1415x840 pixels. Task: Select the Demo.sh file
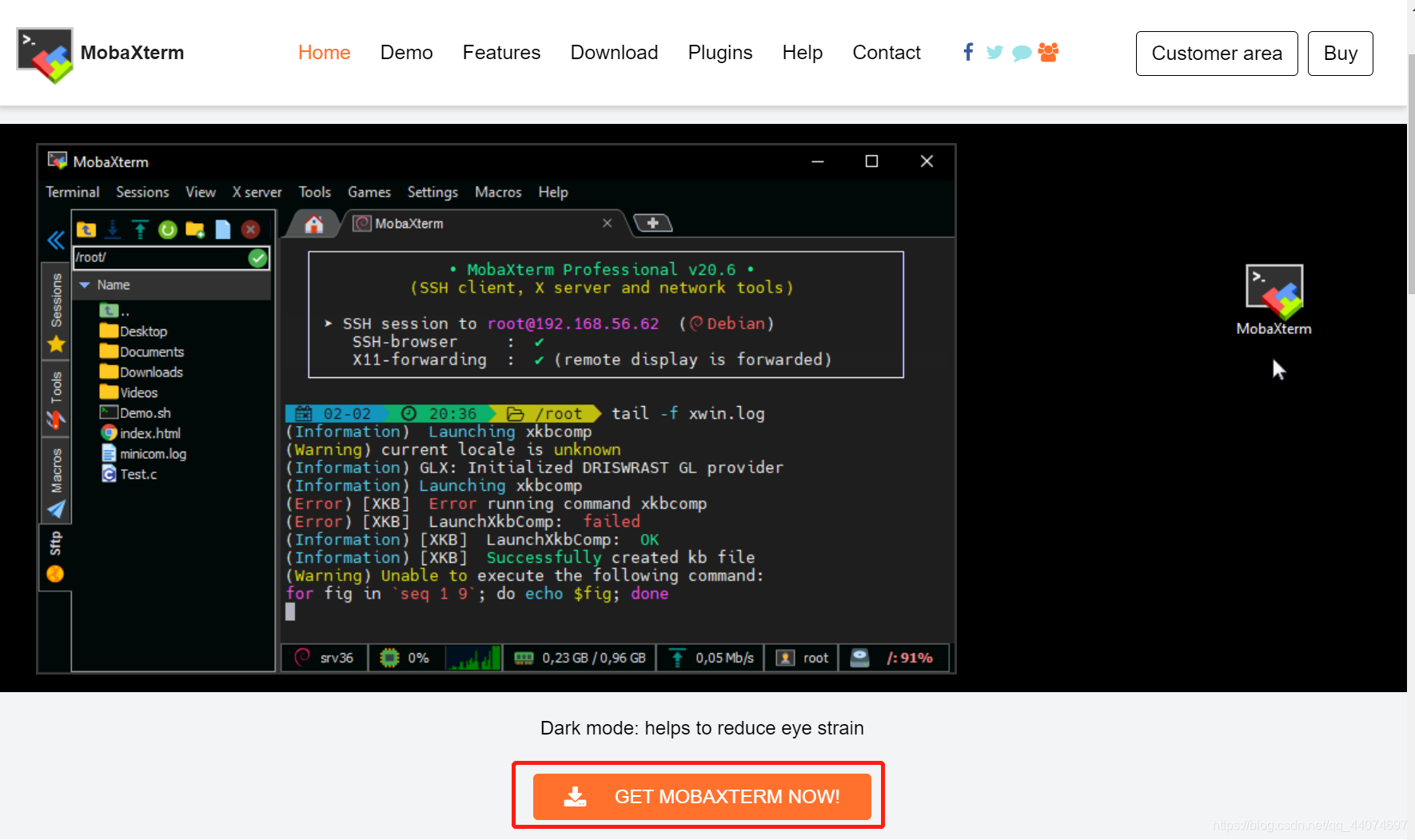[x=134, y=412]
